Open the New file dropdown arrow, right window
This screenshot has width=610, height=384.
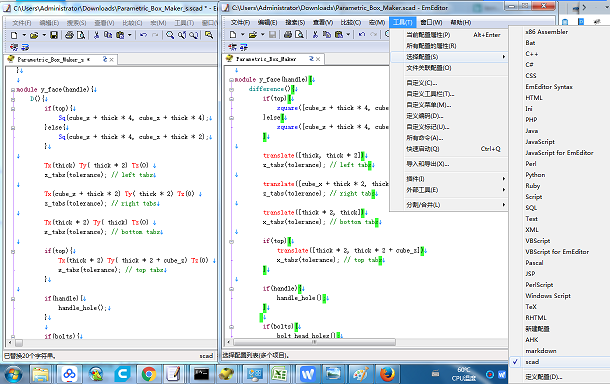[x=242, y=35]
